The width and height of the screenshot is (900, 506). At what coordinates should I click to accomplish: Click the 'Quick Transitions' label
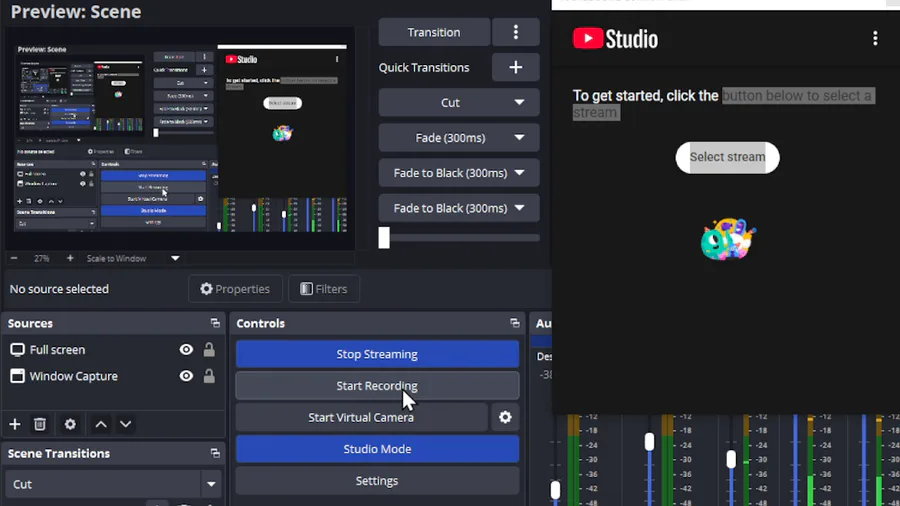(x=424, y=67)
